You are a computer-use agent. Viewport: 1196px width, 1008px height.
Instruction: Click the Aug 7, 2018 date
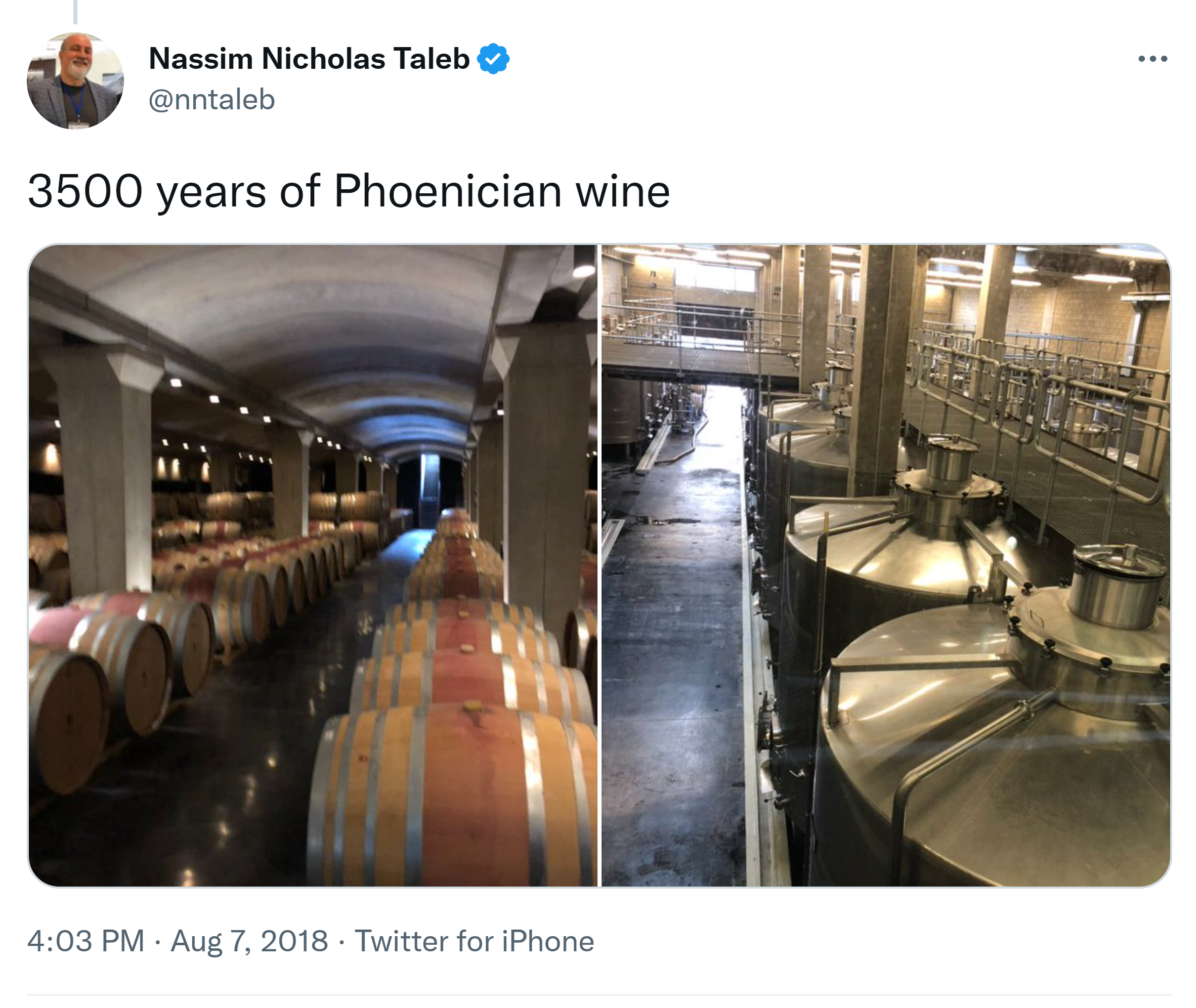(x=249, y=941)
